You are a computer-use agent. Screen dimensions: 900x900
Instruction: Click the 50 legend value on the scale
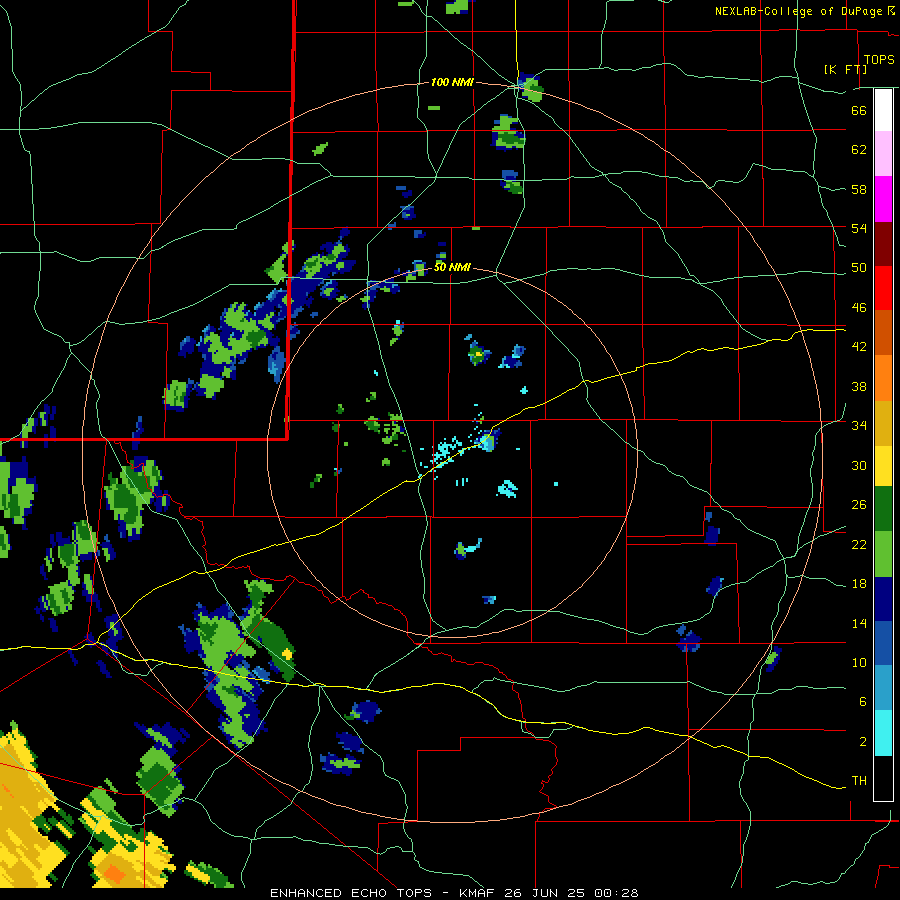[x=859, y=268]
